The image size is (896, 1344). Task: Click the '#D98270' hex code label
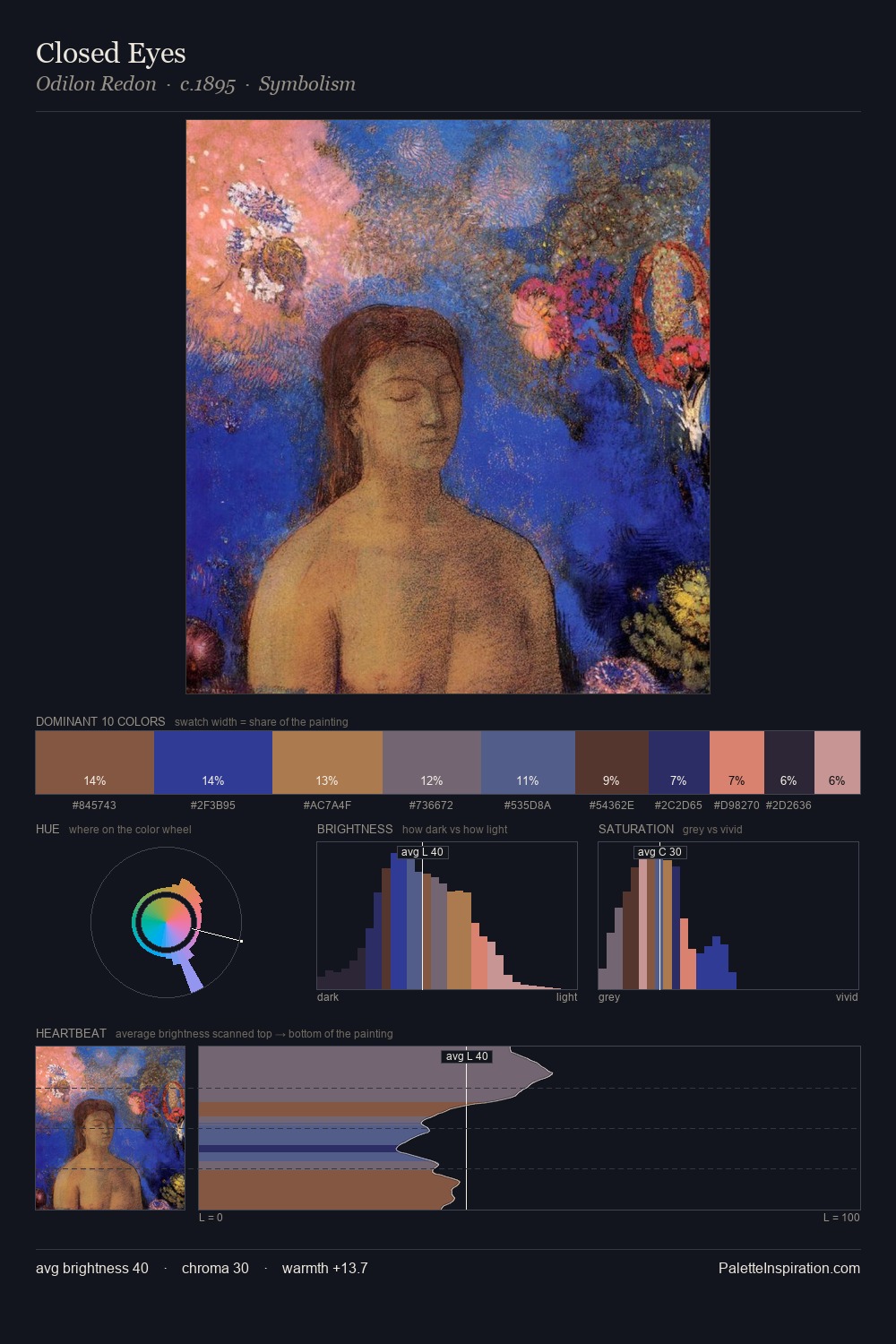coord(737,805)
